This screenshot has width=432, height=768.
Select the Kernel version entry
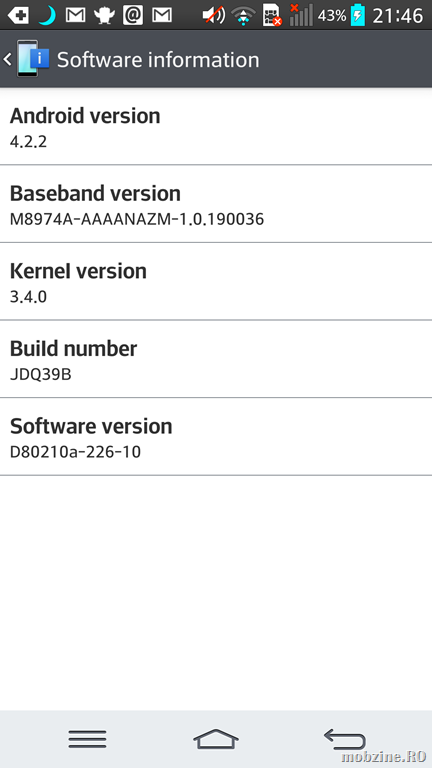[x=216, y=282]
